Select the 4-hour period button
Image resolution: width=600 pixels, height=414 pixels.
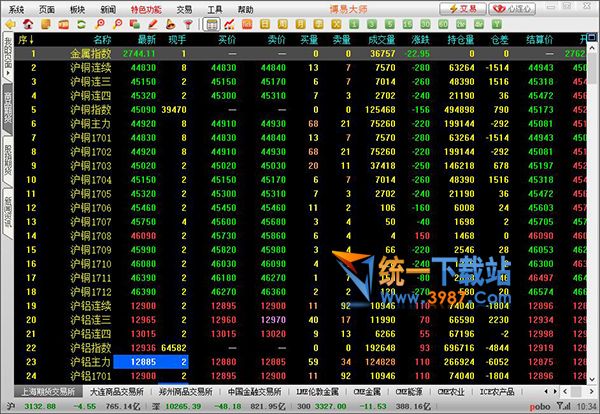(x=479, y=24)
